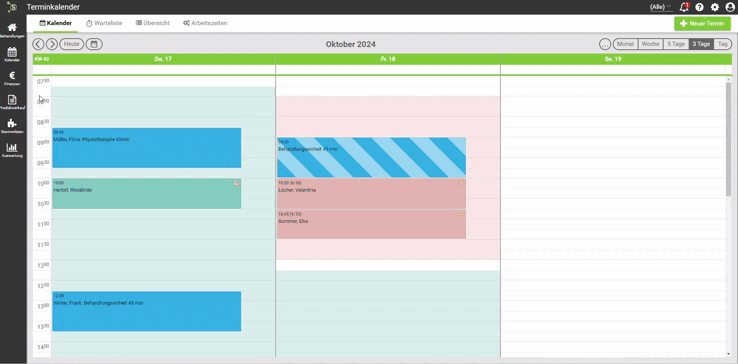Open the Finanzen euro icon in sidebar
738x364 pixels.
12,78
